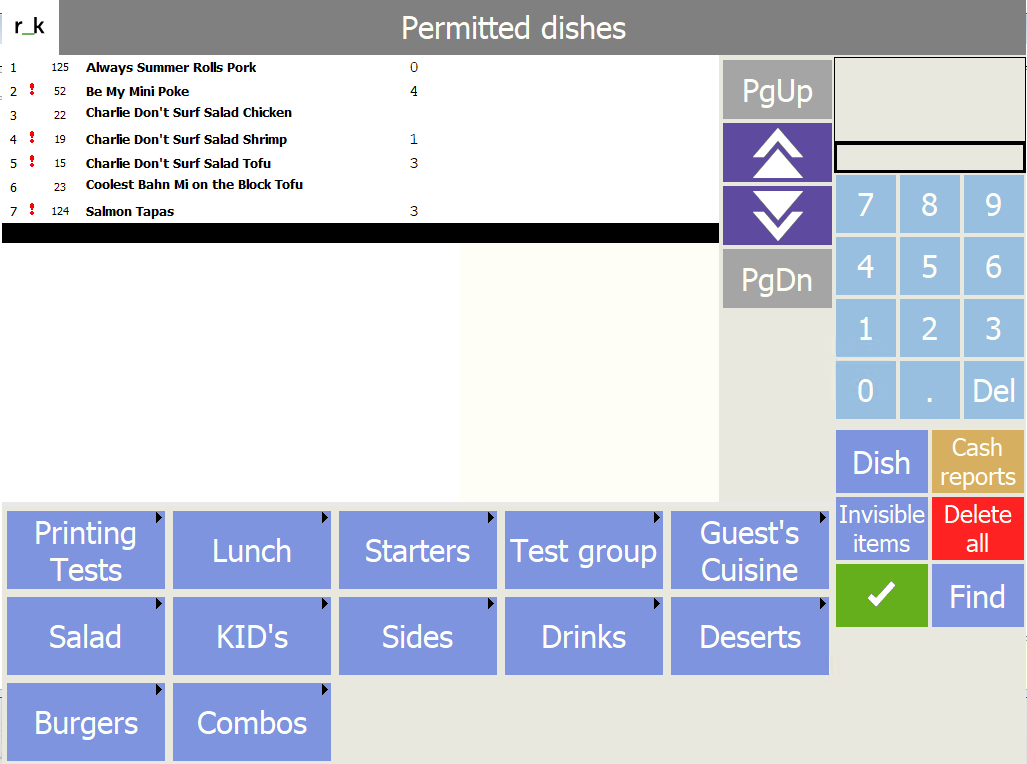1027x764 pixels.
Task: Click the PgDn page button
Action: pos(777,279)
